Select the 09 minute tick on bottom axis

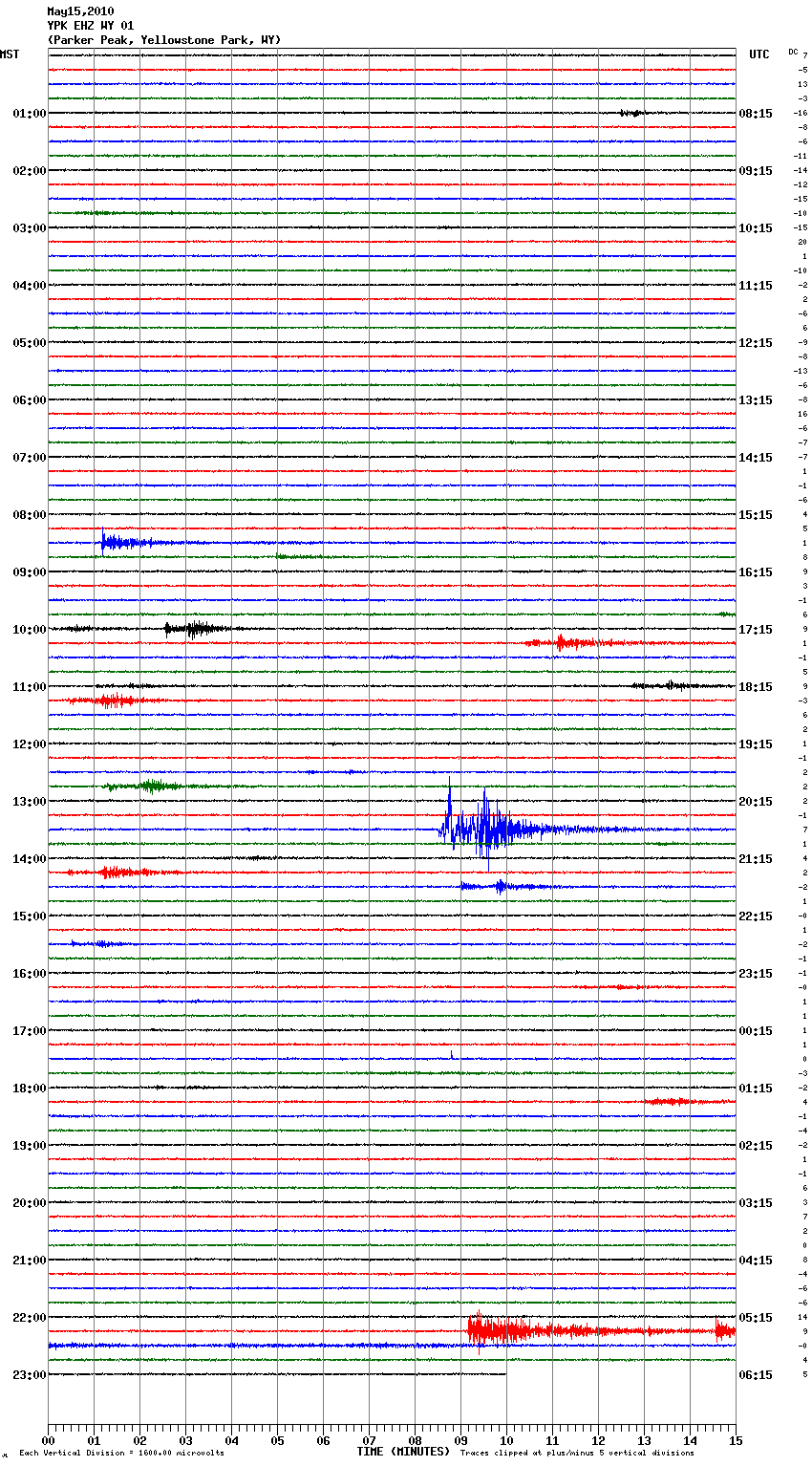click(460, 1441)
